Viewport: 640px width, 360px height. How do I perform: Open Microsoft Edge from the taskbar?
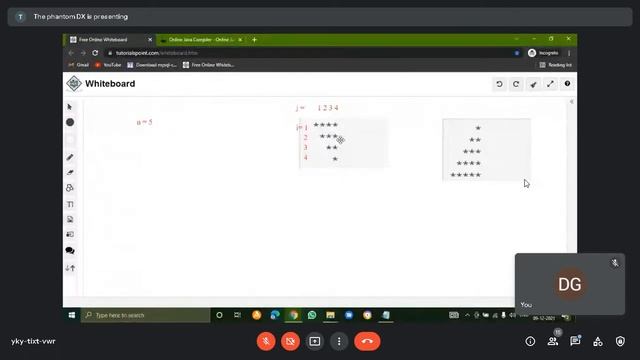[x=275, y=315]
